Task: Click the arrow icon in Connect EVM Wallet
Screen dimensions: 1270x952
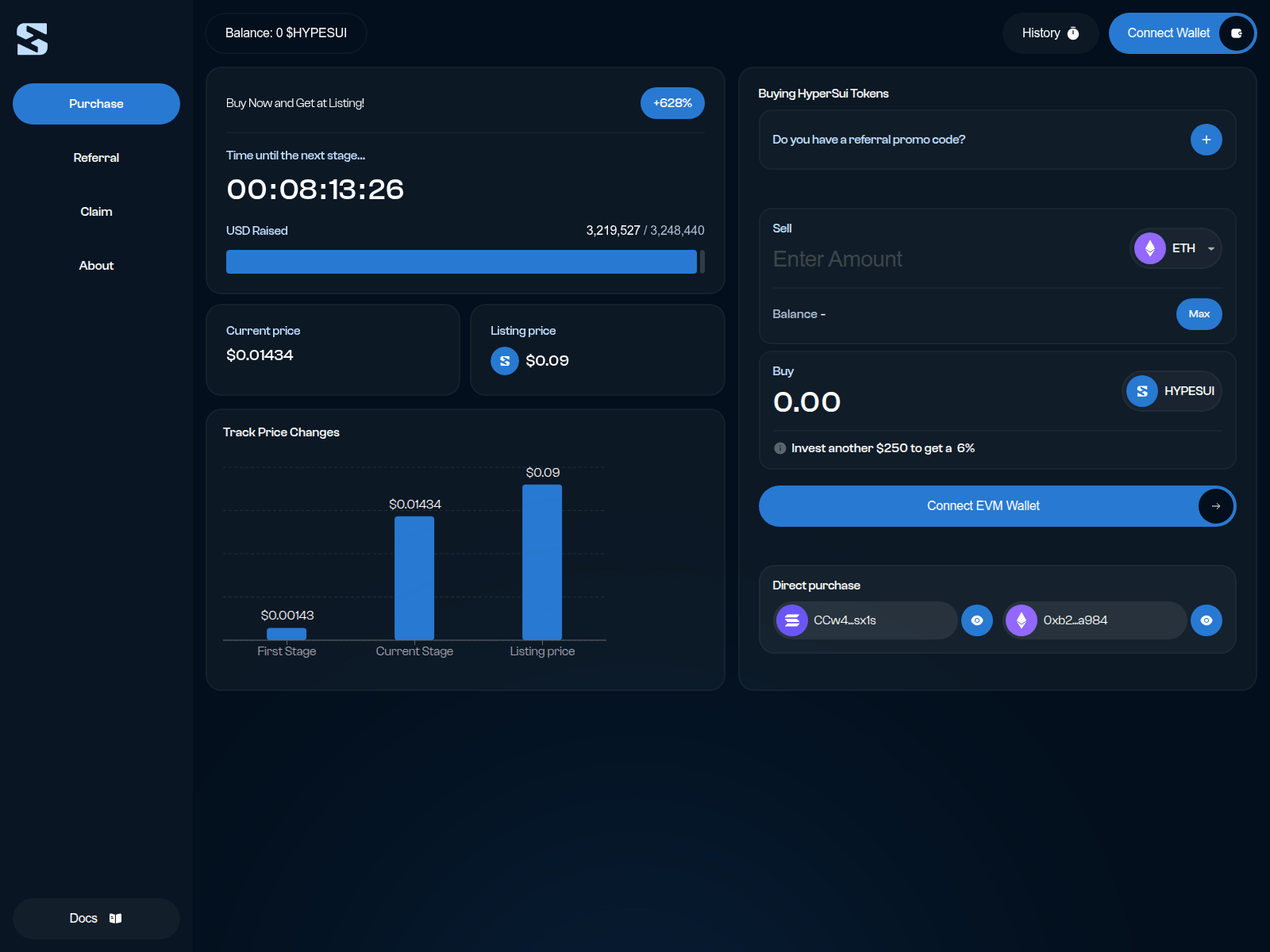Action: pos(1216,506)
